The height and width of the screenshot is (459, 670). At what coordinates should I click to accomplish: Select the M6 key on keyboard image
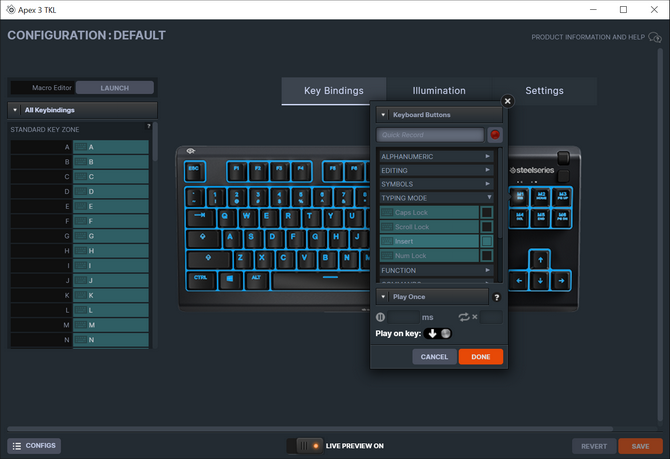click(x=562, y=218)
